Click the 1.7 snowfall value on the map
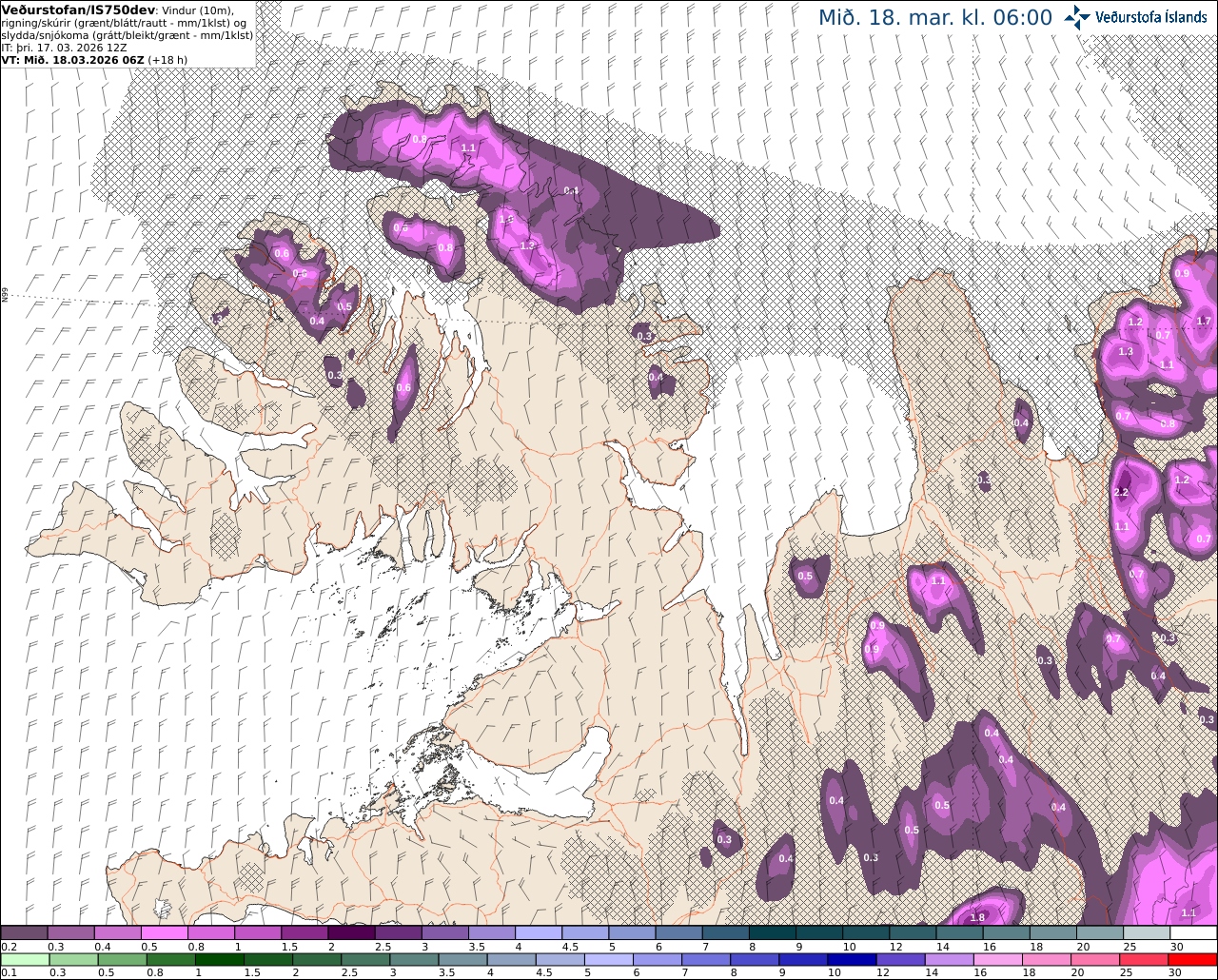This screenshot has width=1218, height=980. tap(1204, 321)
